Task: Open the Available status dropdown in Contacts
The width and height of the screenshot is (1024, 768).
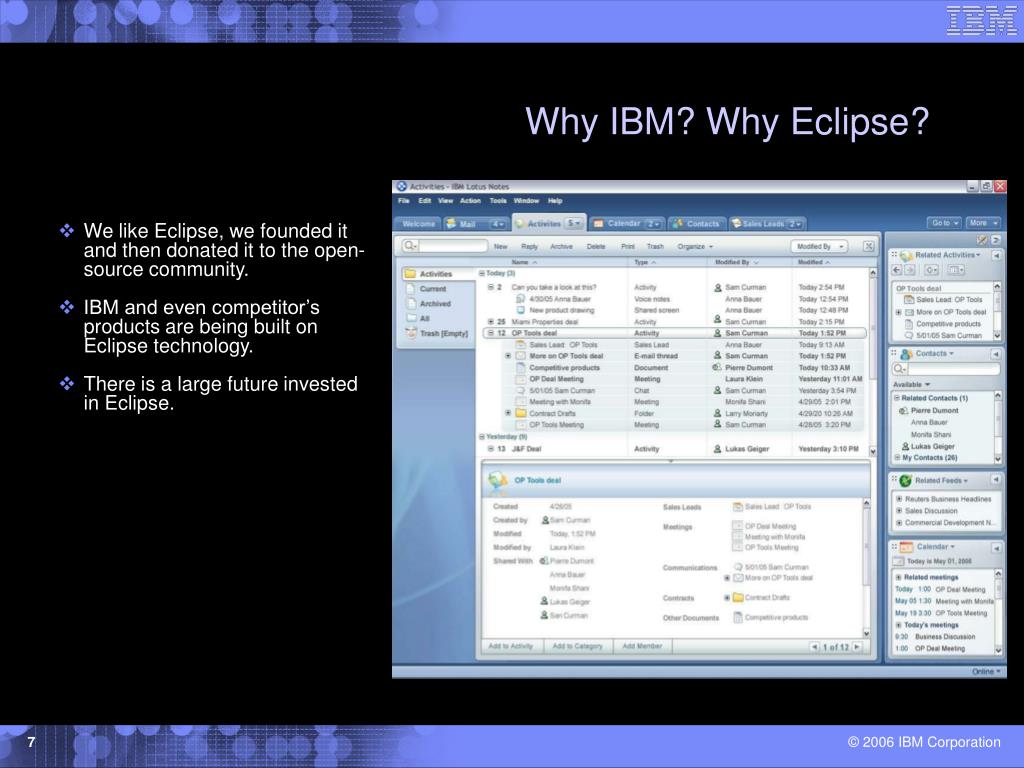Action: (911, 385)
